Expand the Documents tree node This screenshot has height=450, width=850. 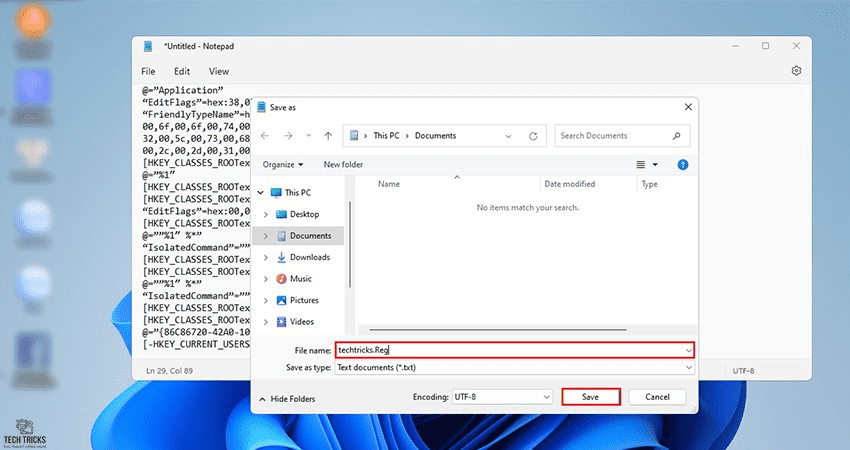(266, 236)
